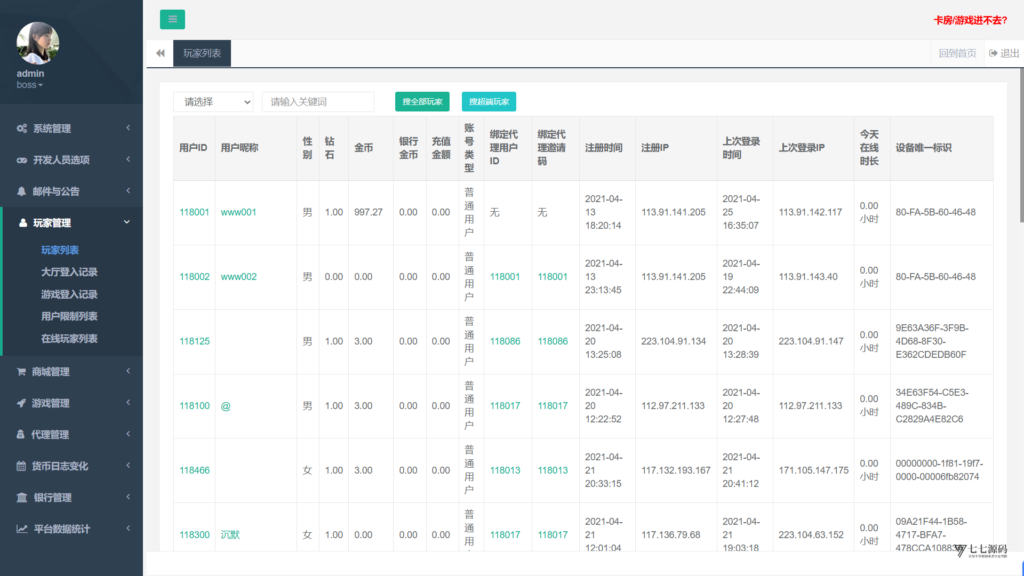Click the 货币日志变化 calendar icon

coord(22,466)
